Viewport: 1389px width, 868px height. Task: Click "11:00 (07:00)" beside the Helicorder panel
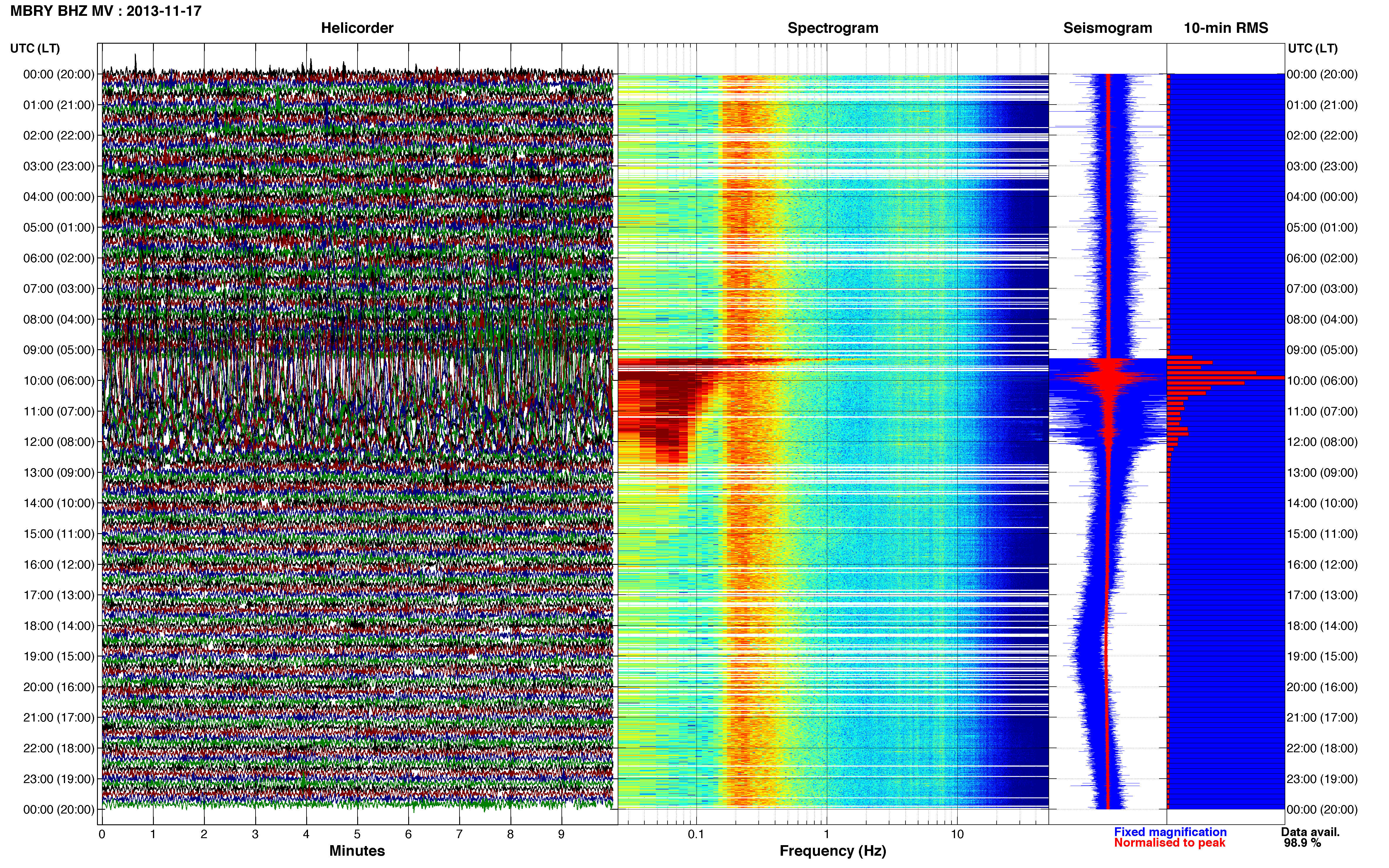[59, 412]
